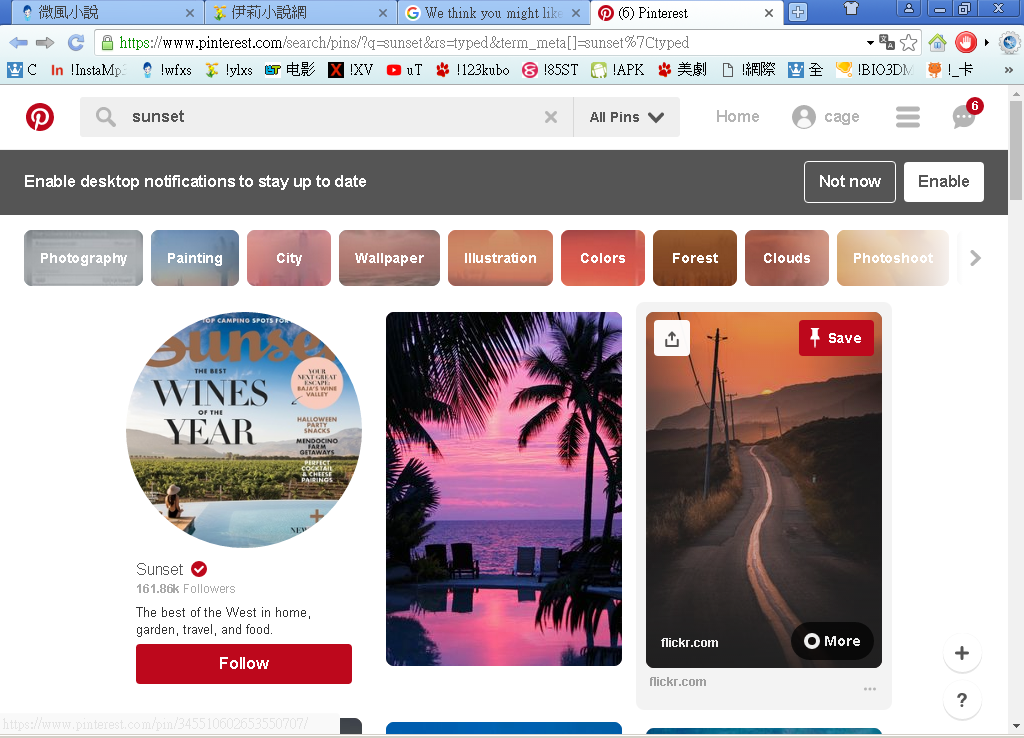Viewport: 1024px width, 738px height.
Task: Open the !APK bookmark
Action: click(617, 70)
